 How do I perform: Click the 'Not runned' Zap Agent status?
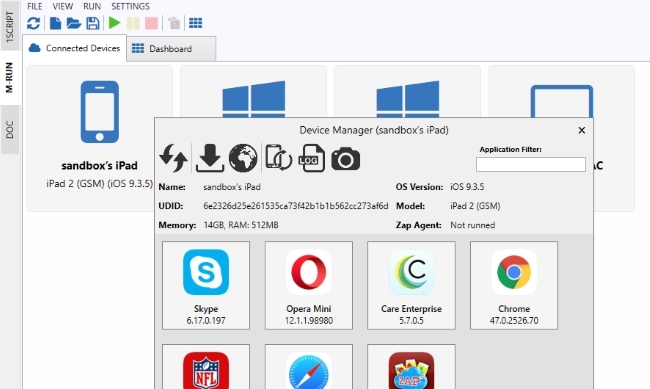click(473, 225)
